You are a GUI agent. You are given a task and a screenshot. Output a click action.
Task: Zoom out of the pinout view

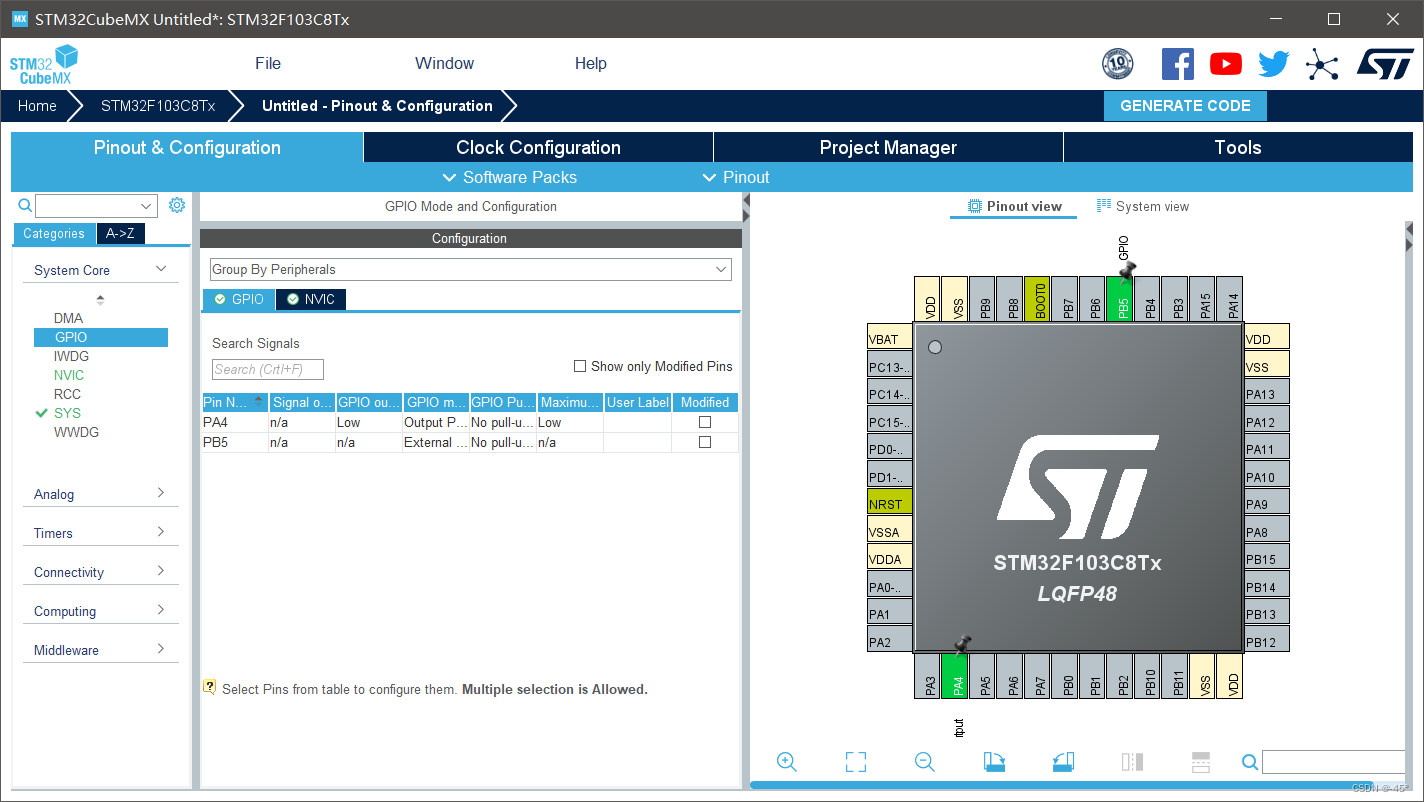[924, 761]
